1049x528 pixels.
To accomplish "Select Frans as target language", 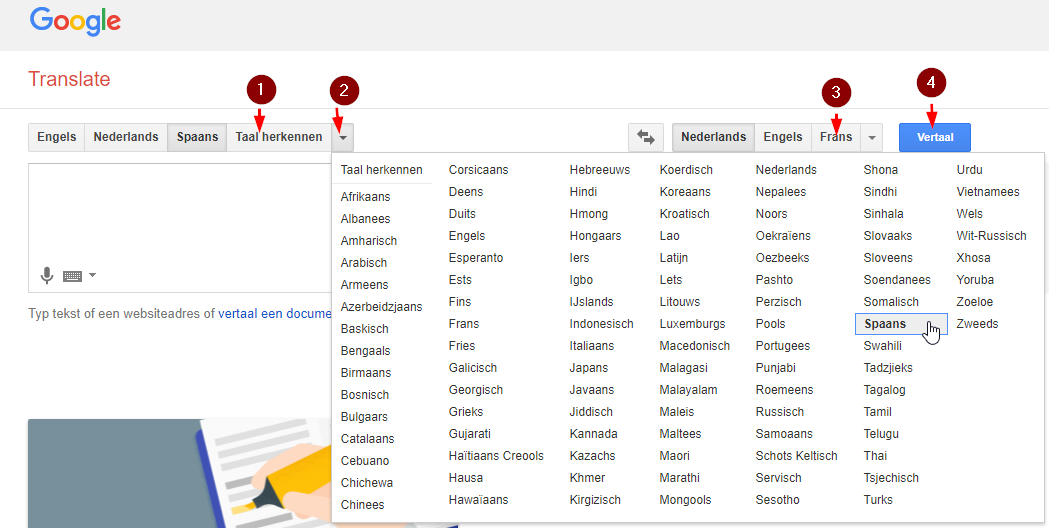I will (x=836, y=137).
